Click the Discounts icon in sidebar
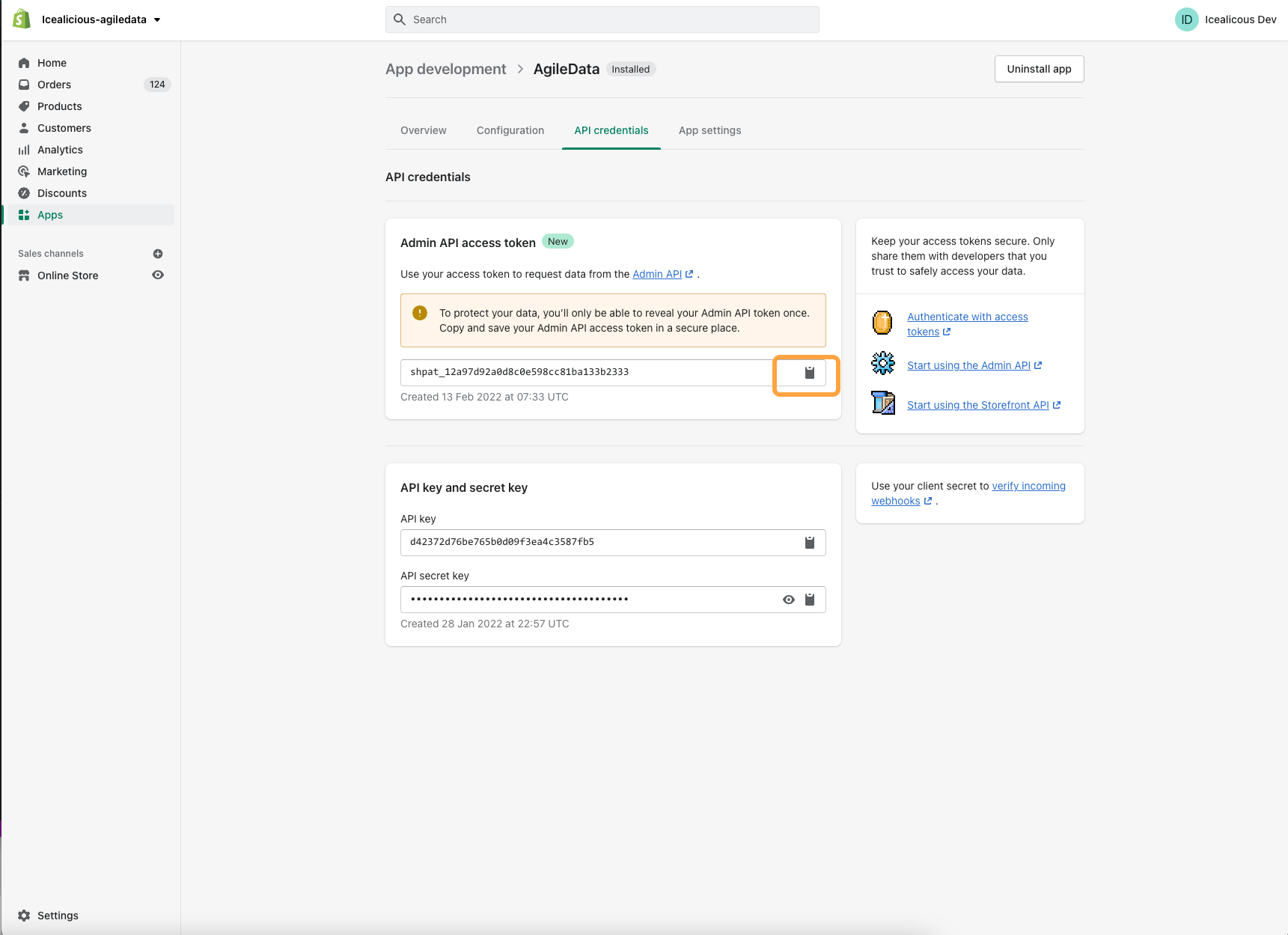 coord(24,193)
